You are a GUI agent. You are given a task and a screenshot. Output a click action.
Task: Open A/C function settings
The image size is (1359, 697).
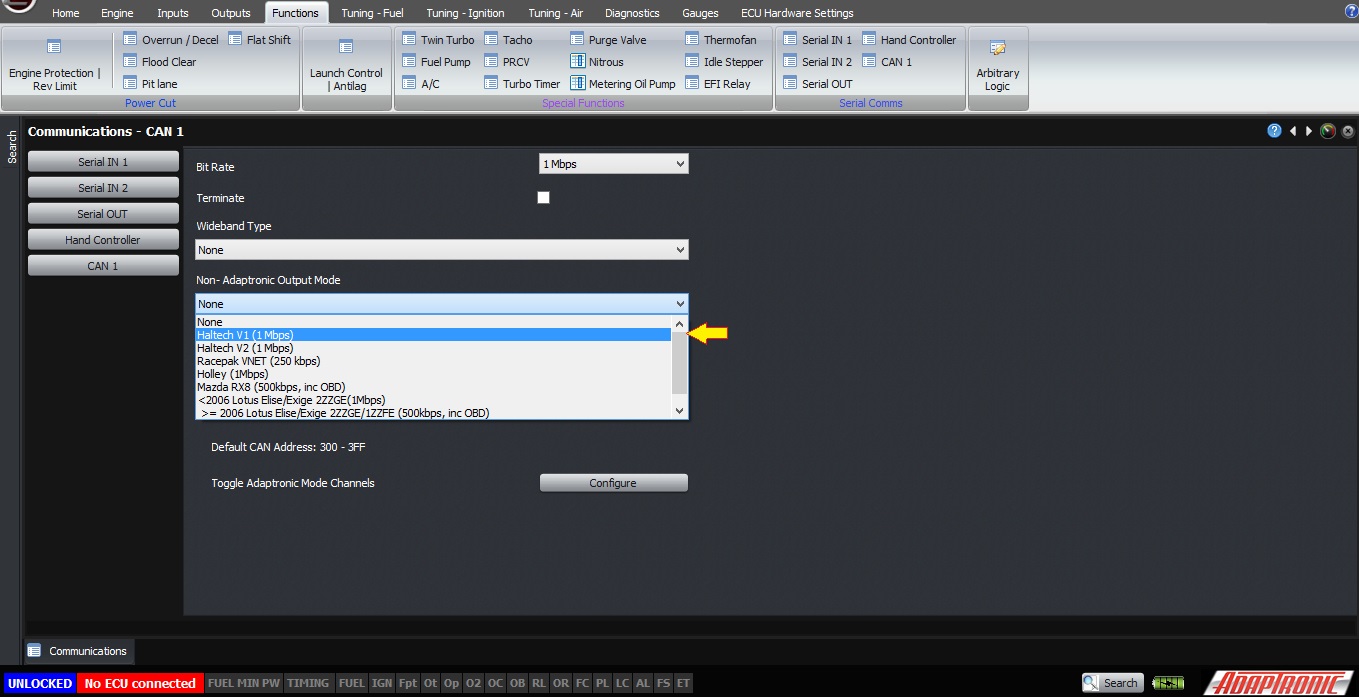pyautogui.click(x=420, y=84)
